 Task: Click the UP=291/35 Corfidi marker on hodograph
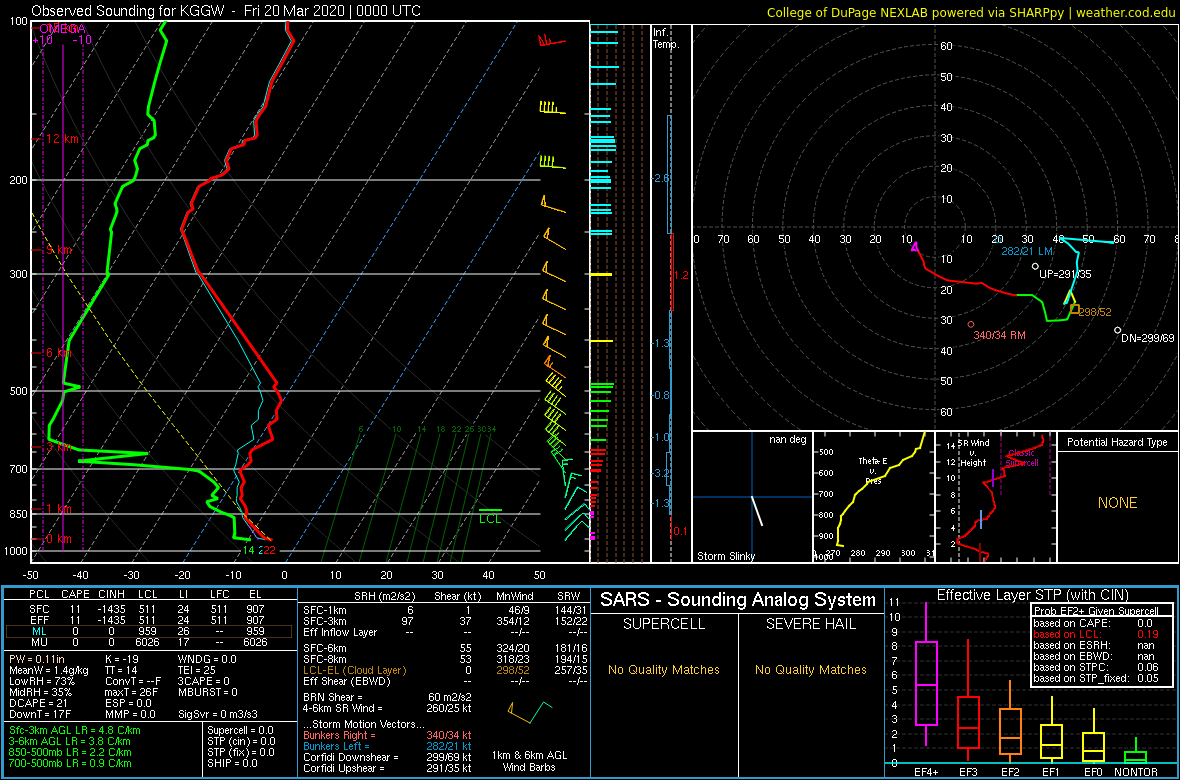(x=1036, y=266)
